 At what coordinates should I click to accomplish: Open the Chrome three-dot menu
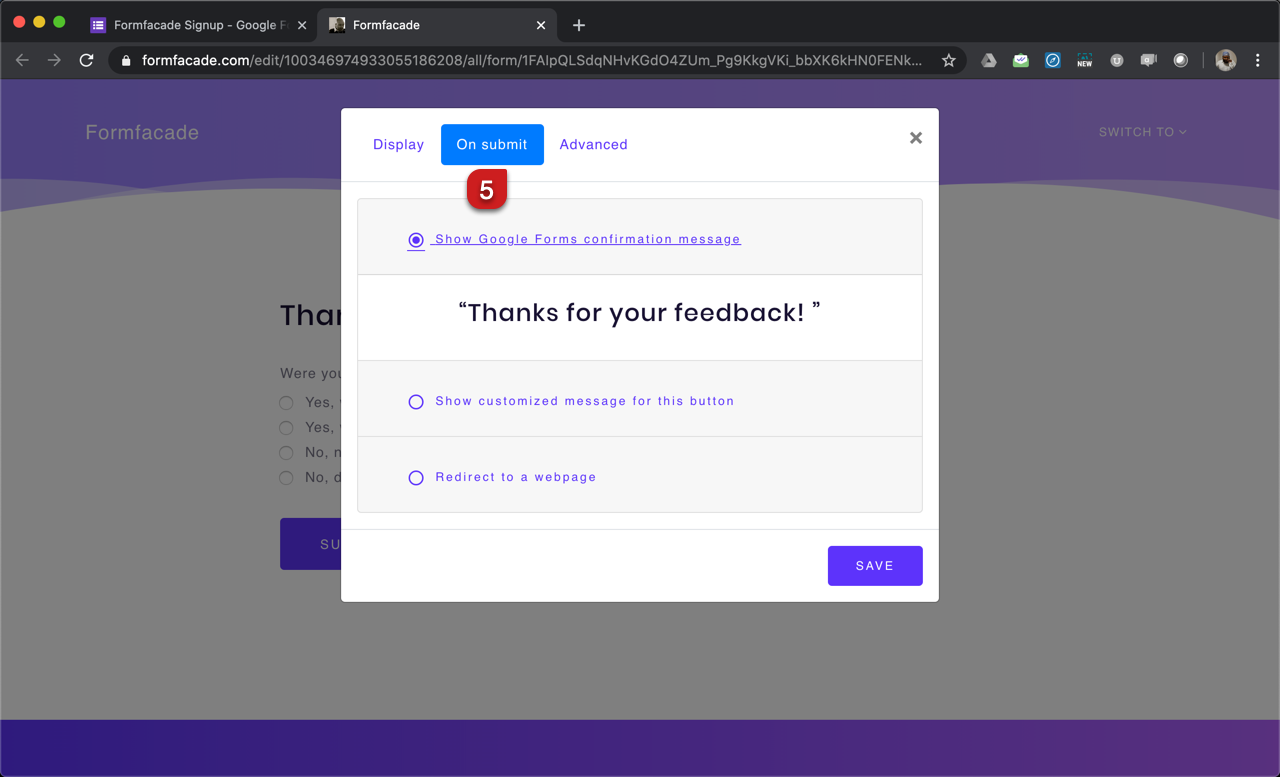tap(1258, 60)
